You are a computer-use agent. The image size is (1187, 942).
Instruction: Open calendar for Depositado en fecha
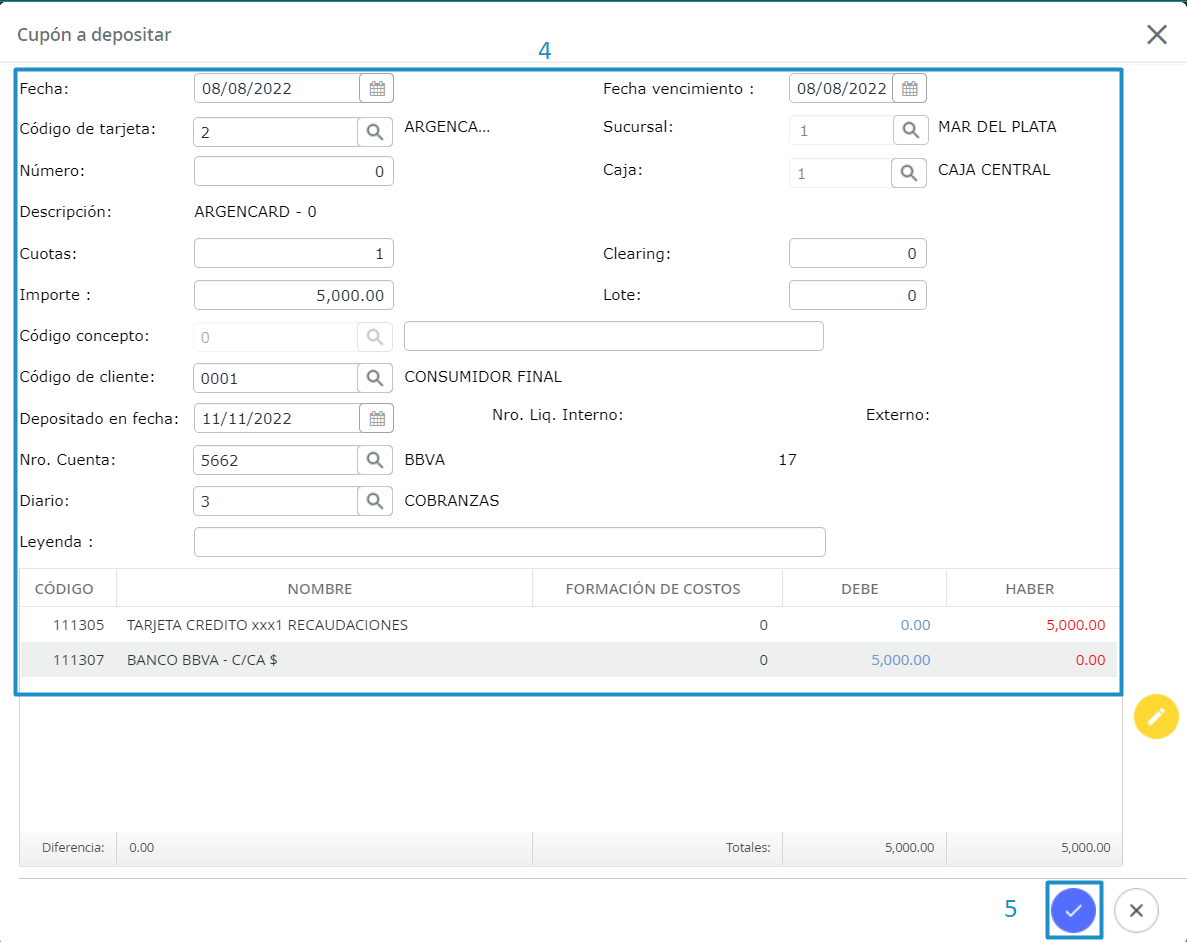pyautogui.click(x=377, y=418)
